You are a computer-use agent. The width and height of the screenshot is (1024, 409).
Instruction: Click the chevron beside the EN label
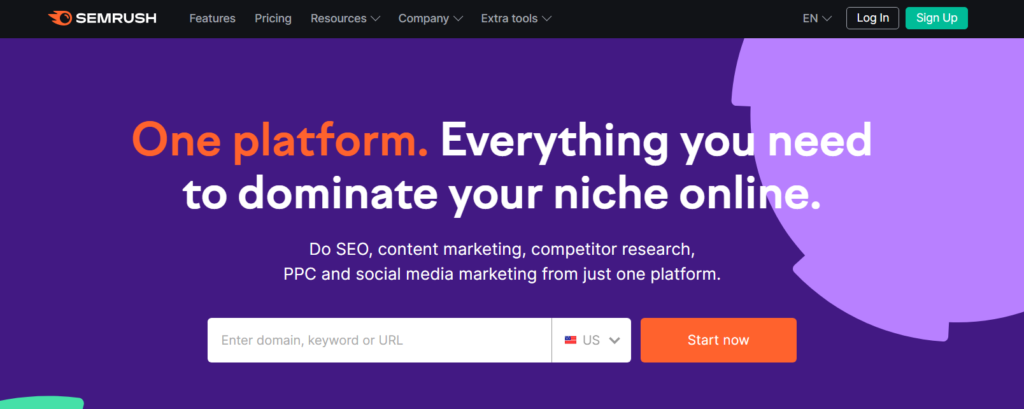[827, 19]
